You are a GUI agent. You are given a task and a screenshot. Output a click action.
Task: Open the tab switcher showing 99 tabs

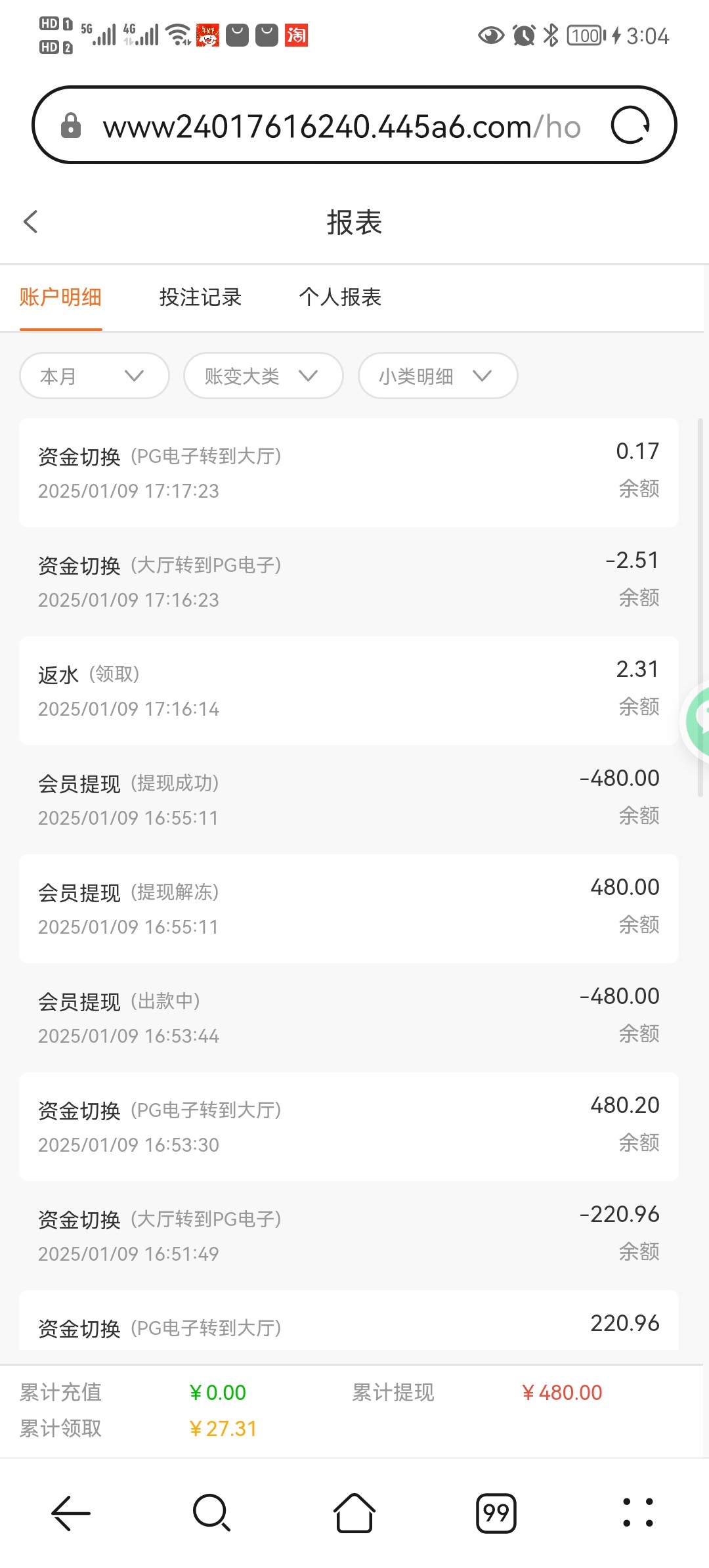pyautogui.click(x=496, y=1513)
